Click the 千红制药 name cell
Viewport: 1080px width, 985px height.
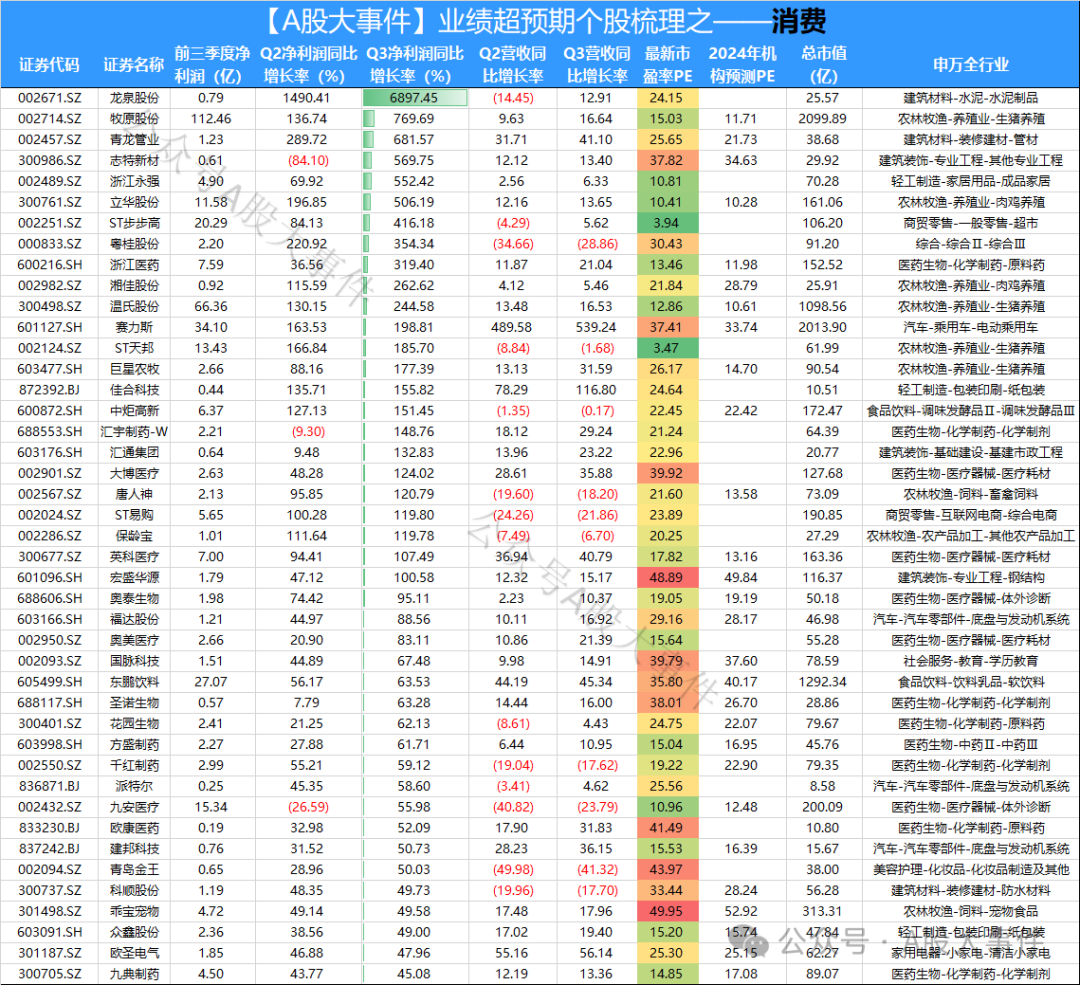134,765
